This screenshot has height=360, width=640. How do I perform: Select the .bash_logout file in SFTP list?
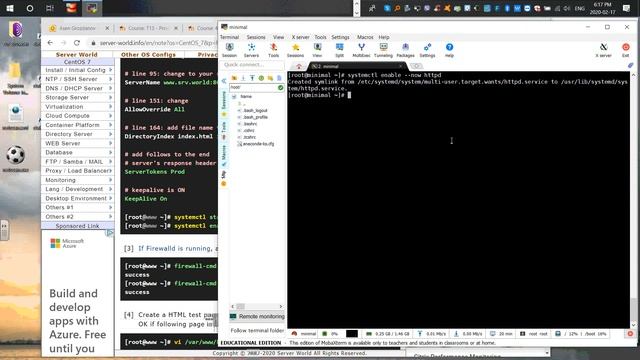coord(255,111)
